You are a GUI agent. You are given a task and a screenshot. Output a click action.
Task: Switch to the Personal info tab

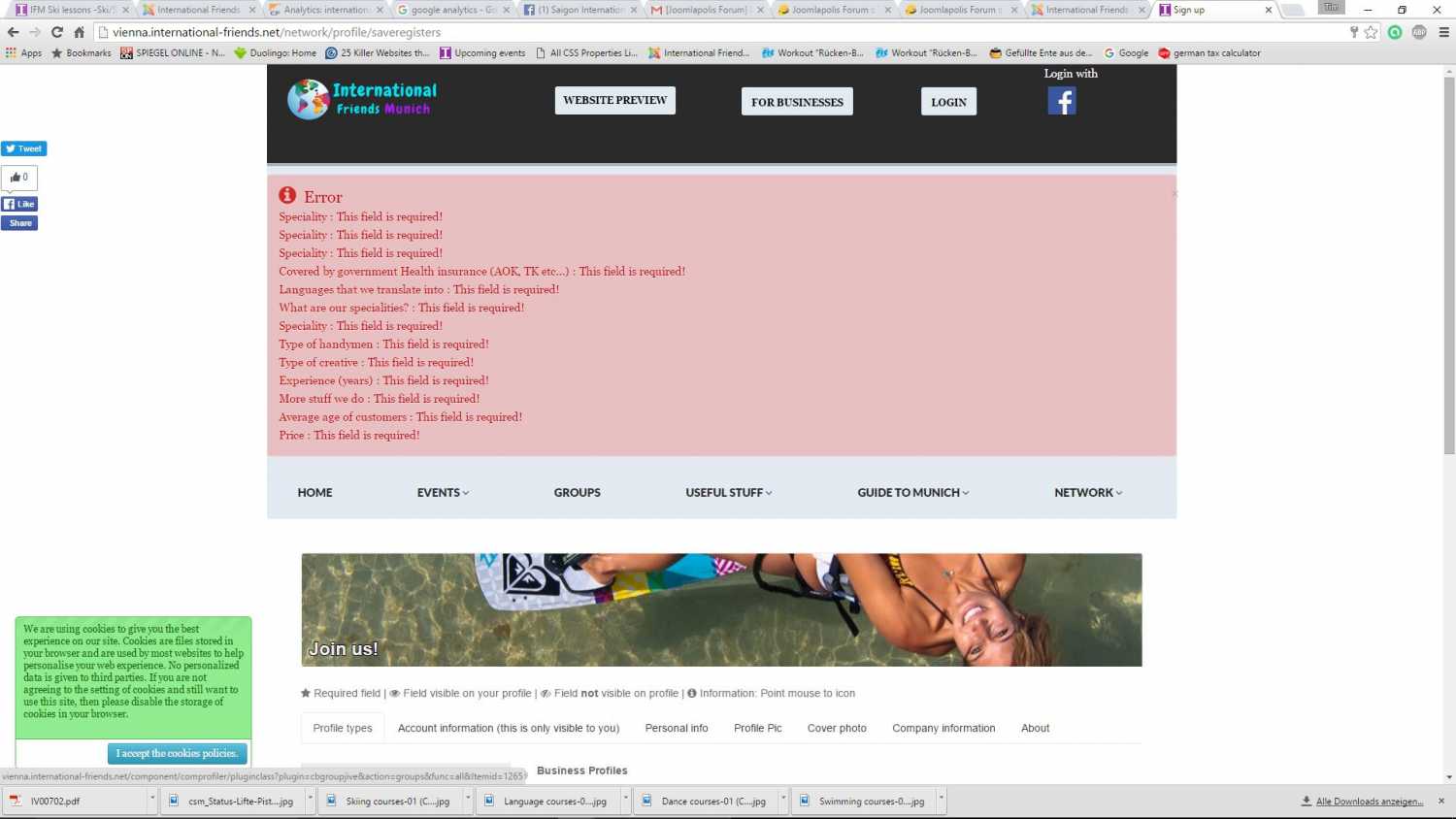click(676, 728)
